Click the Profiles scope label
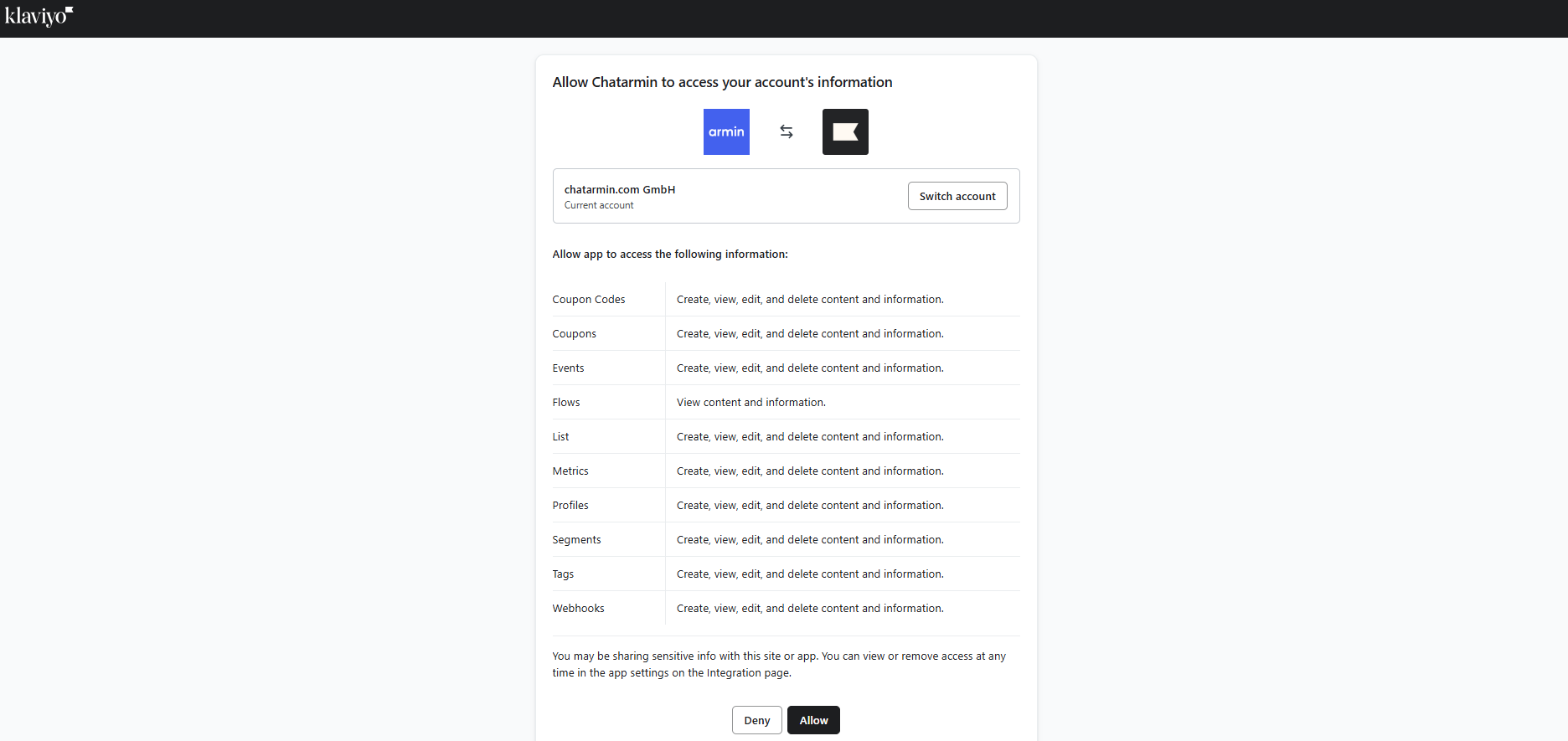This screenshot has height=741, width=1568. point(570,505)
